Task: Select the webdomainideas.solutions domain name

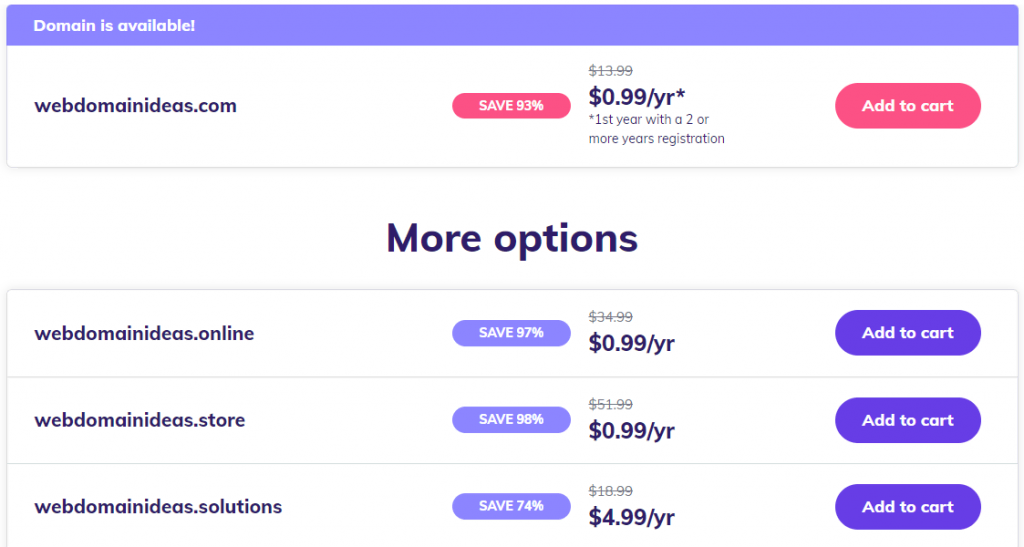Action: [x=158, y=507]
